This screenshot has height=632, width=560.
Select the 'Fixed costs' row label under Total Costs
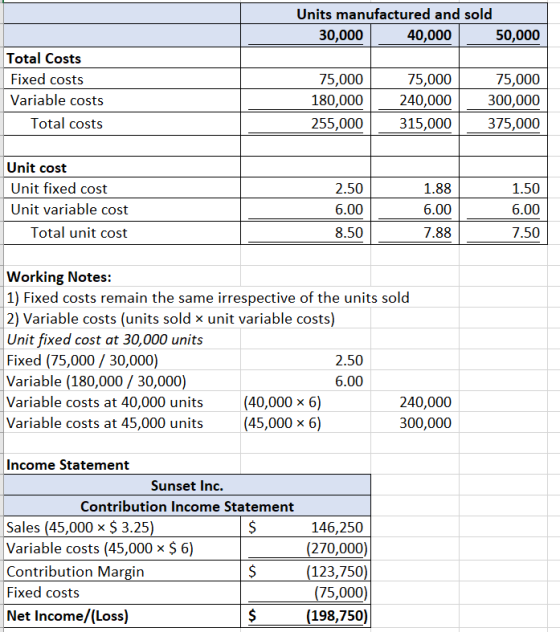(122, 79)
